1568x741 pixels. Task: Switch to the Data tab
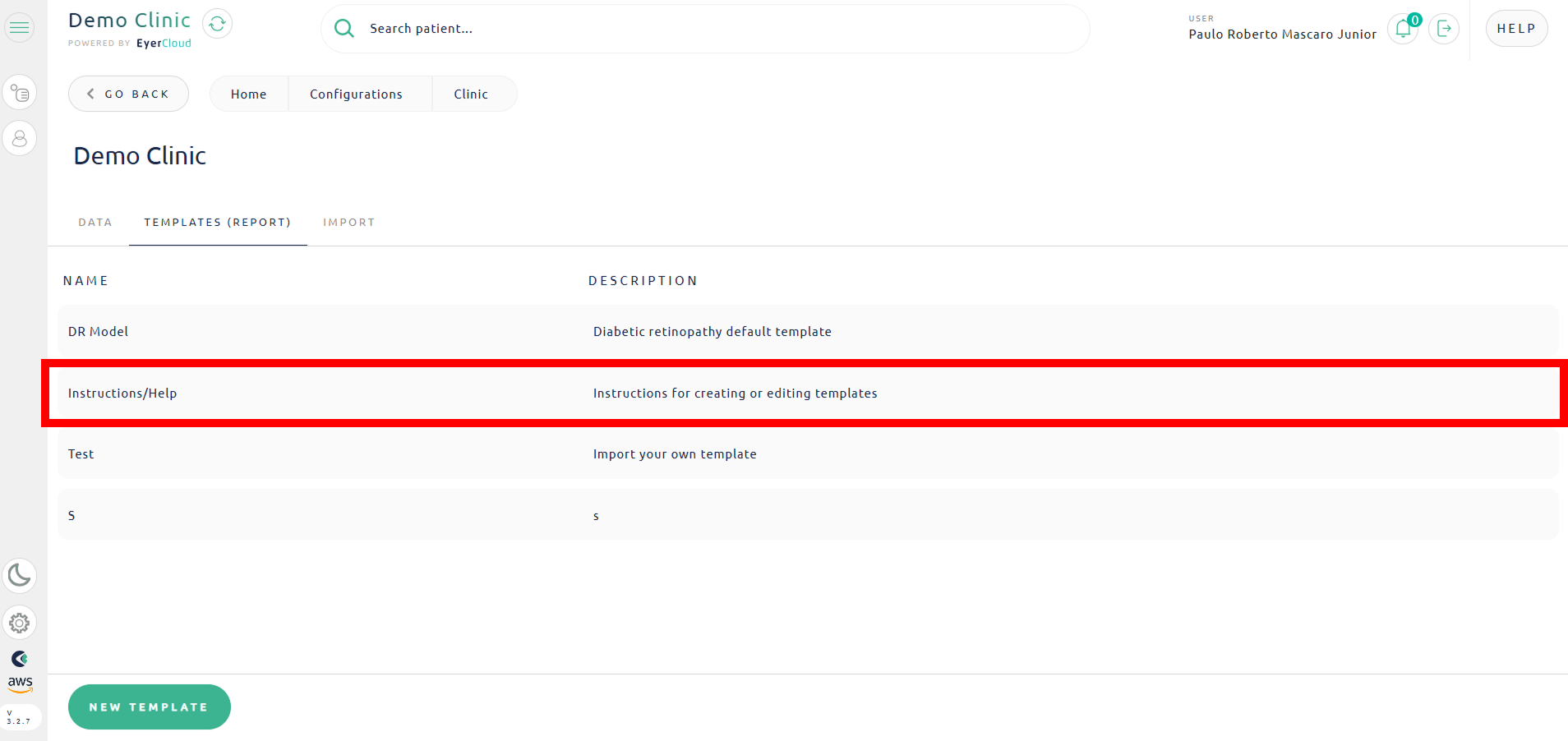click(x=95, y=223)
